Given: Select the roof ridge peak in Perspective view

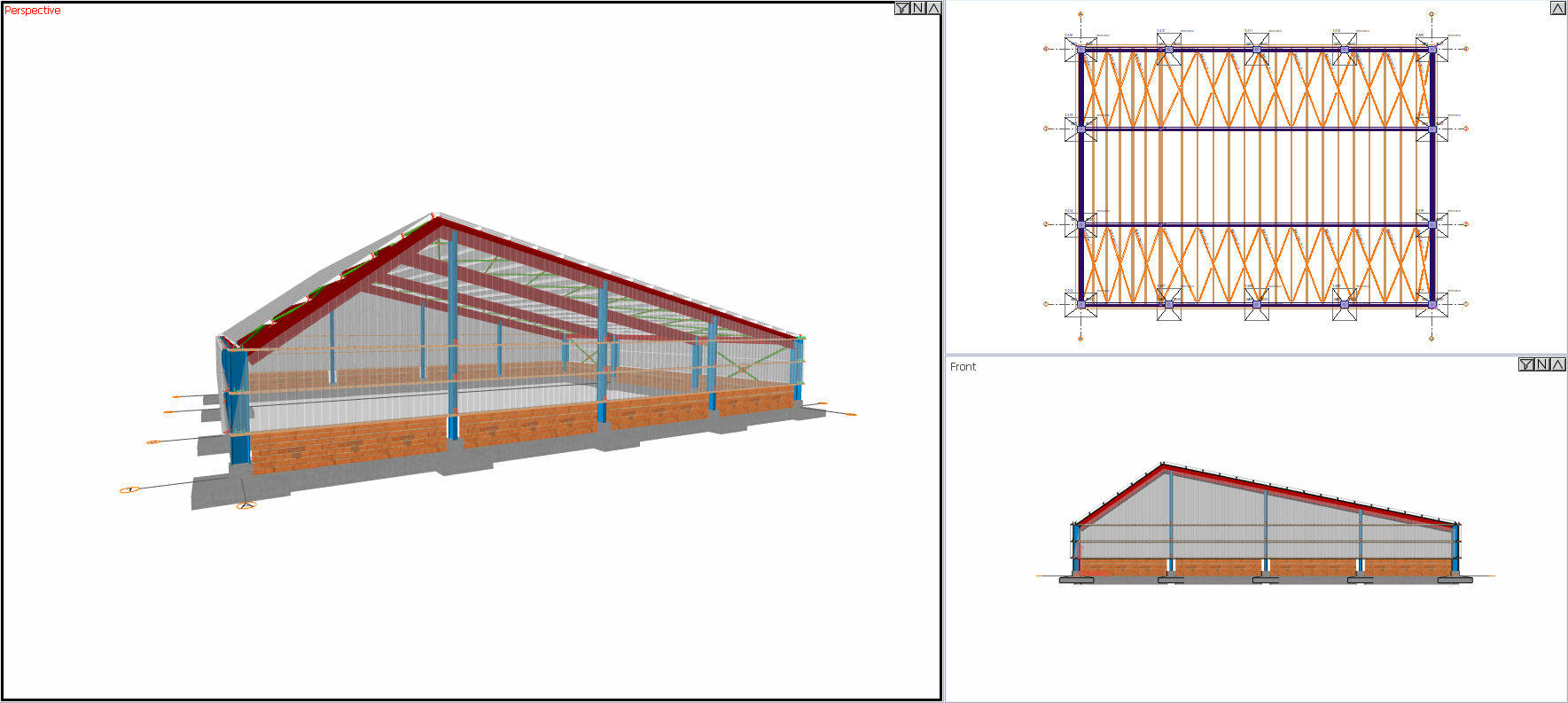Looking at the screenshot, I should (436, 215).
